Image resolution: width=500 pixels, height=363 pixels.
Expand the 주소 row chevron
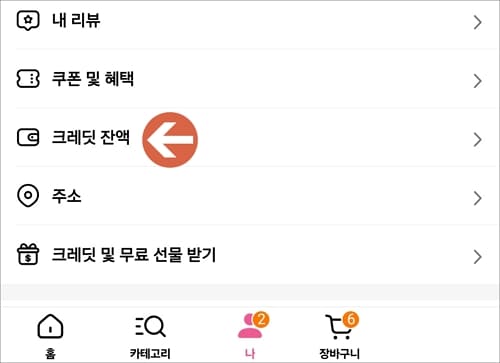[x=478, y=198]
